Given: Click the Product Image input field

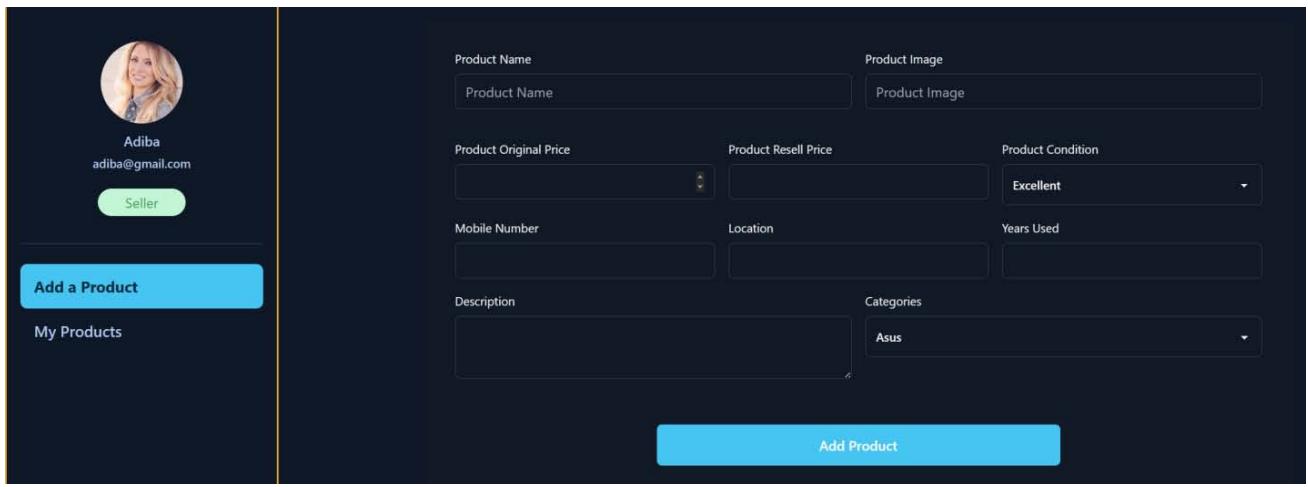Looking at the screenshot, I should point(1062,92).
